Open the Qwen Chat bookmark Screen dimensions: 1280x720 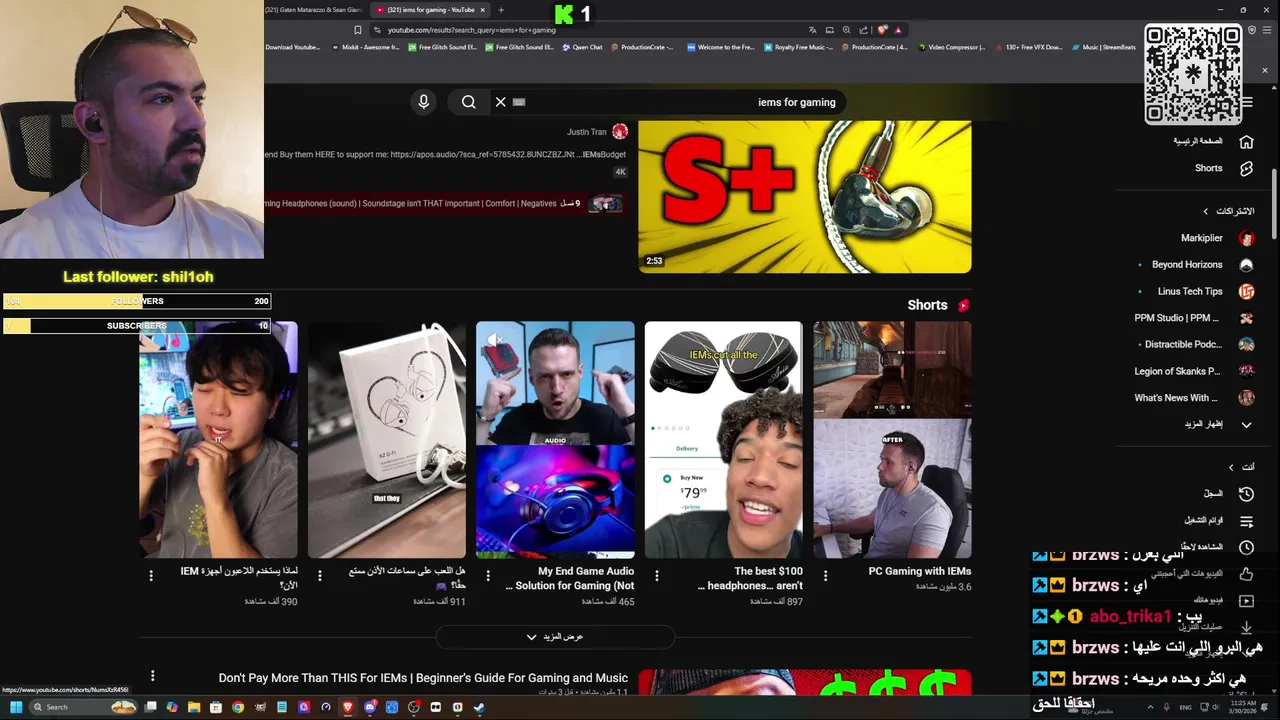click(581, 47)
